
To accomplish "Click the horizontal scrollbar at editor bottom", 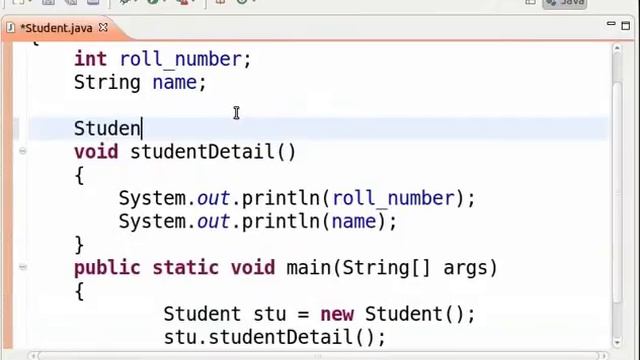I will click(318, 356).
